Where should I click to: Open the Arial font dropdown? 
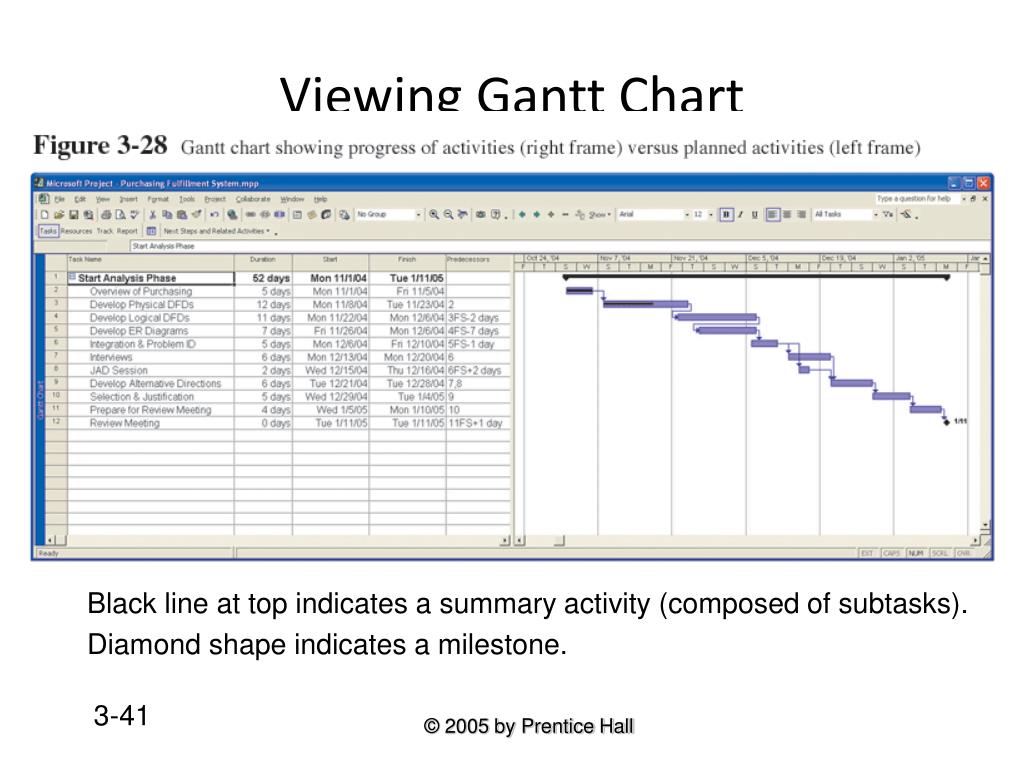click(x=687, y=214)
